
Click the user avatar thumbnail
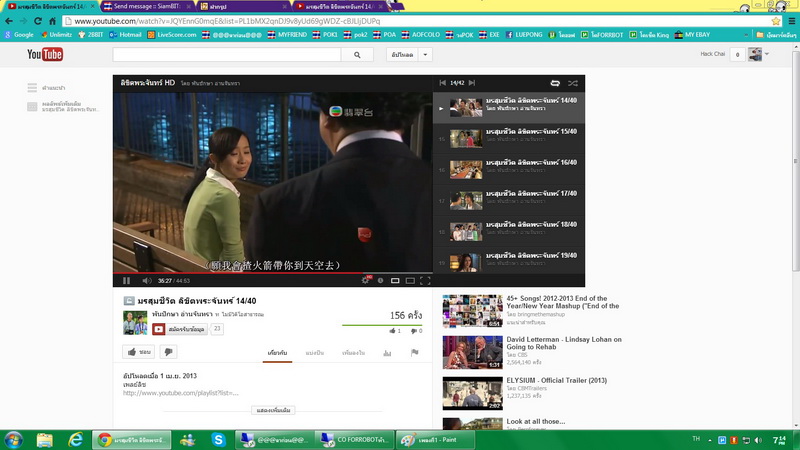pos(755,54)
